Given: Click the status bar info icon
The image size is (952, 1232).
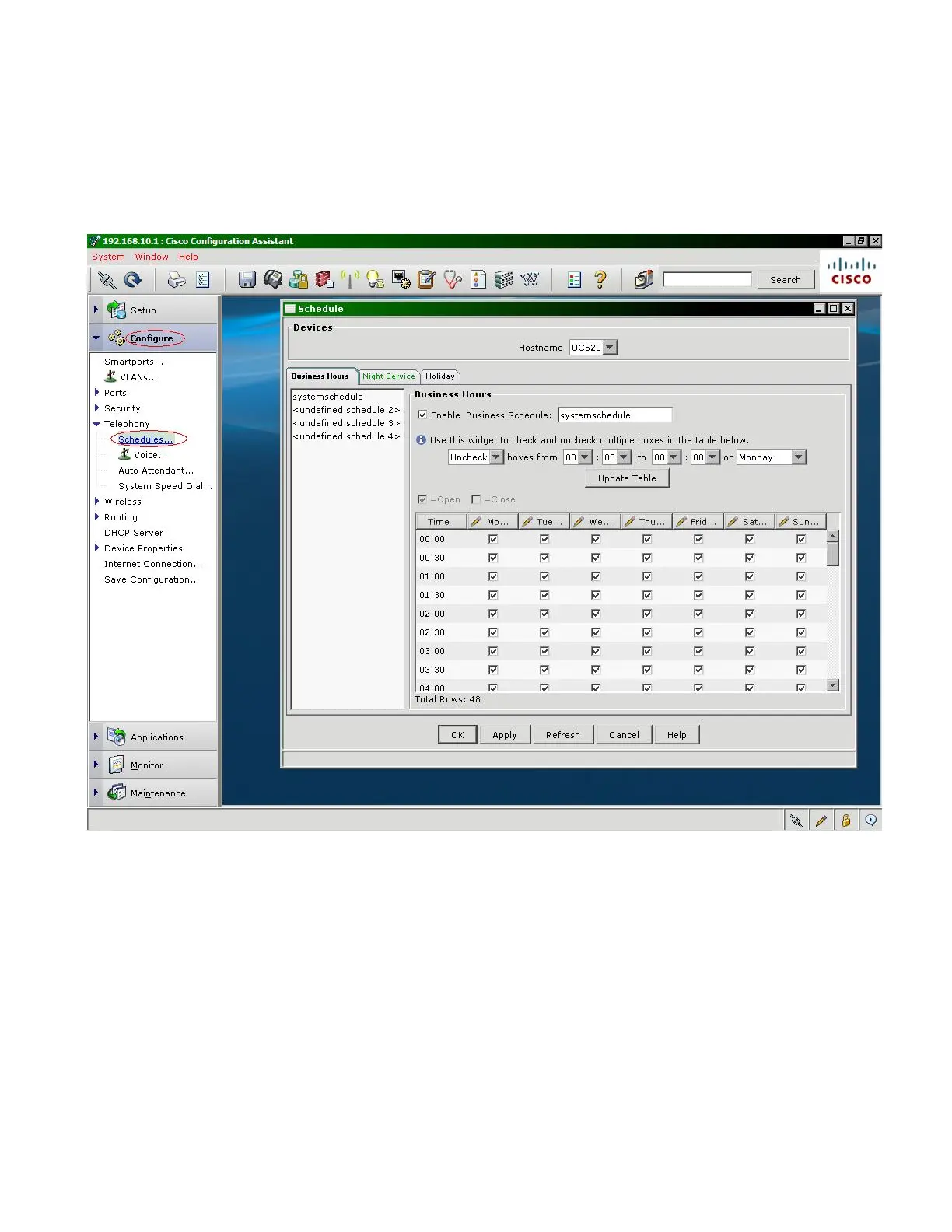Looking at the screenshot, I should [x=870, y=821].
